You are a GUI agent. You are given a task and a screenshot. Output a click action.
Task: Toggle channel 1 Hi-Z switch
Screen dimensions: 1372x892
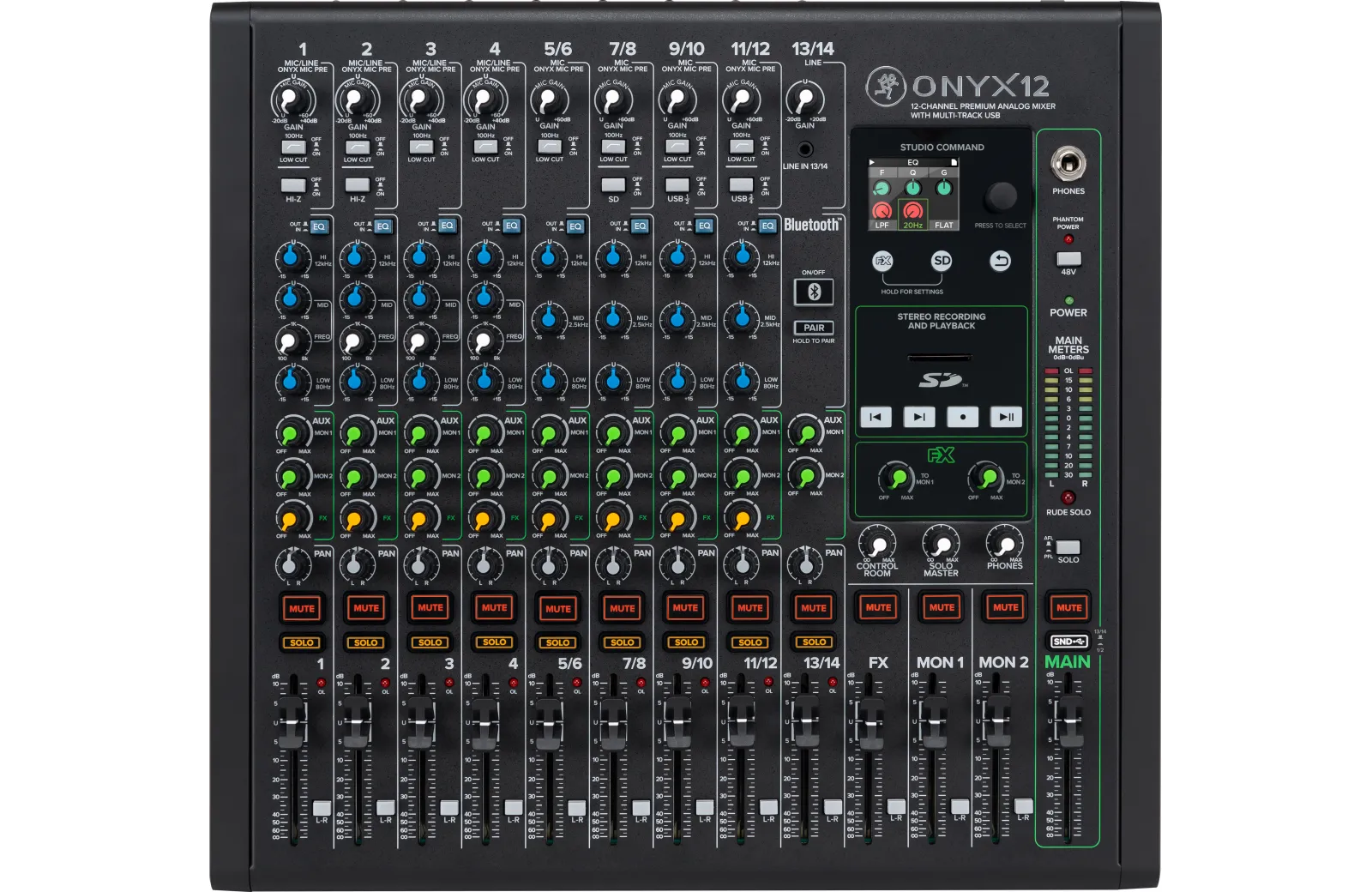pos(293,185)
